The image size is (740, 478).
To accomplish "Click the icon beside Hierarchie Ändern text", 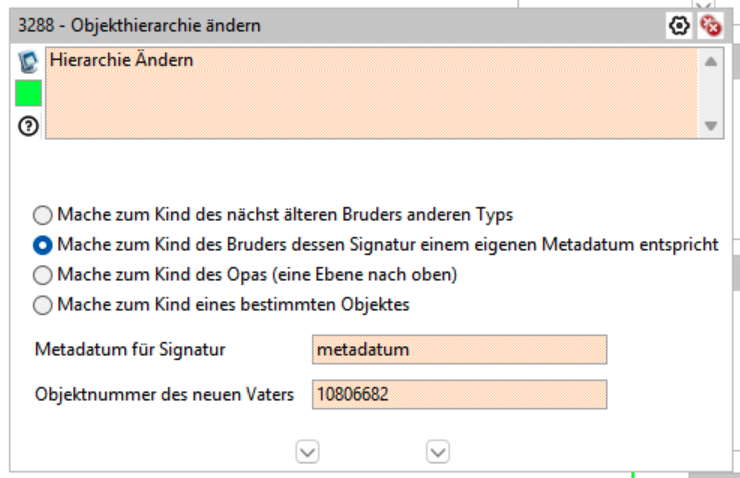I will click(28, 63).
